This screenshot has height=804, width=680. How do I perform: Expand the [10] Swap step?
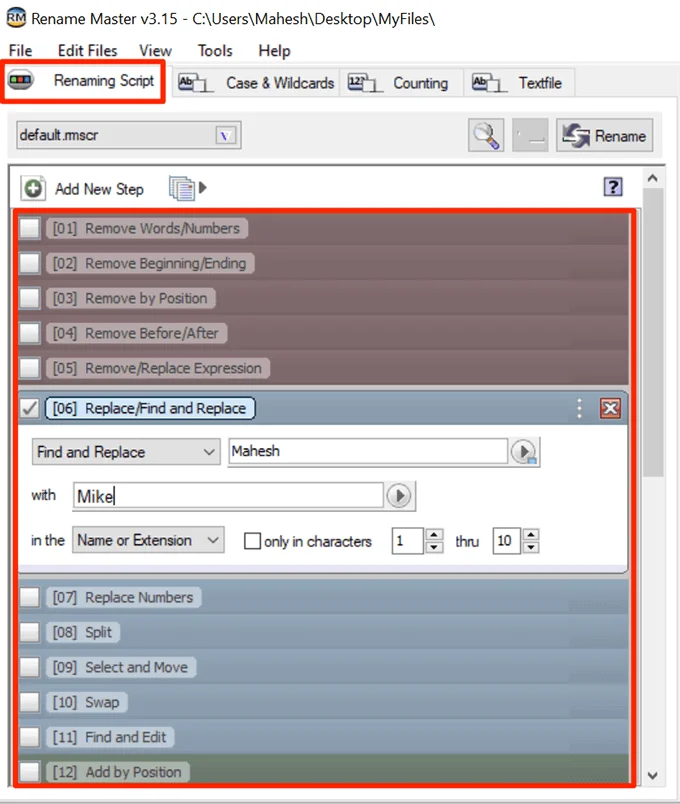(87, 702)
